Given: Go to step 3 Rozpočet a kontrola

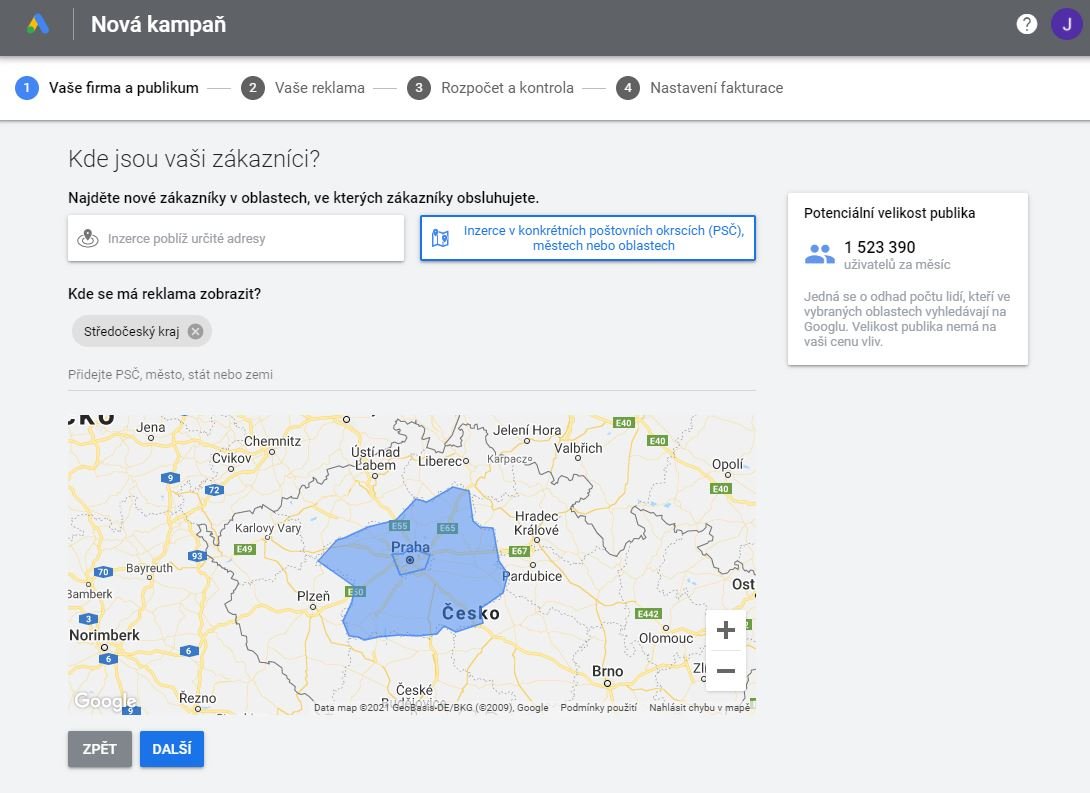Looking at the screenshot, I should tap(491, 88).
